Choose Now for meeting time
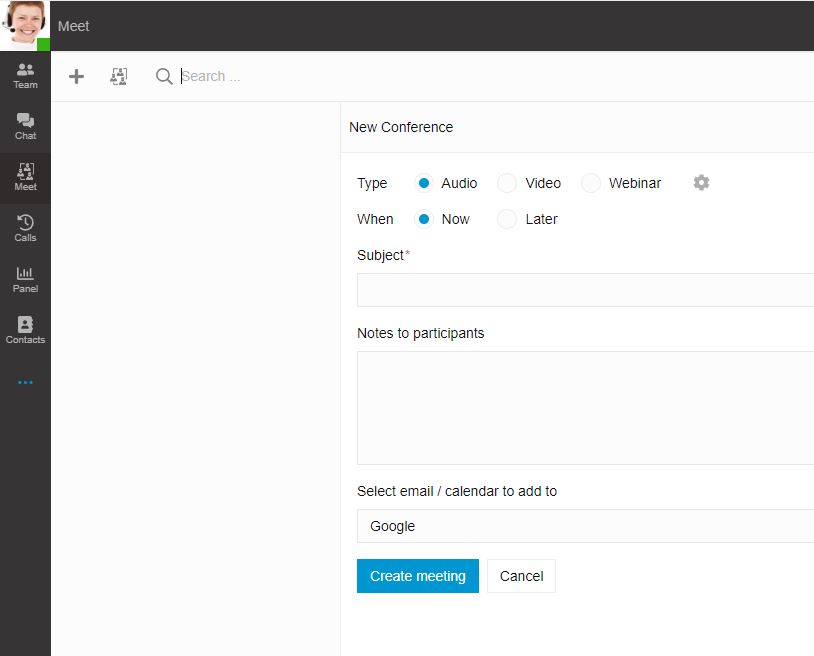The image size is (814, 656). (x=424, y=219)
